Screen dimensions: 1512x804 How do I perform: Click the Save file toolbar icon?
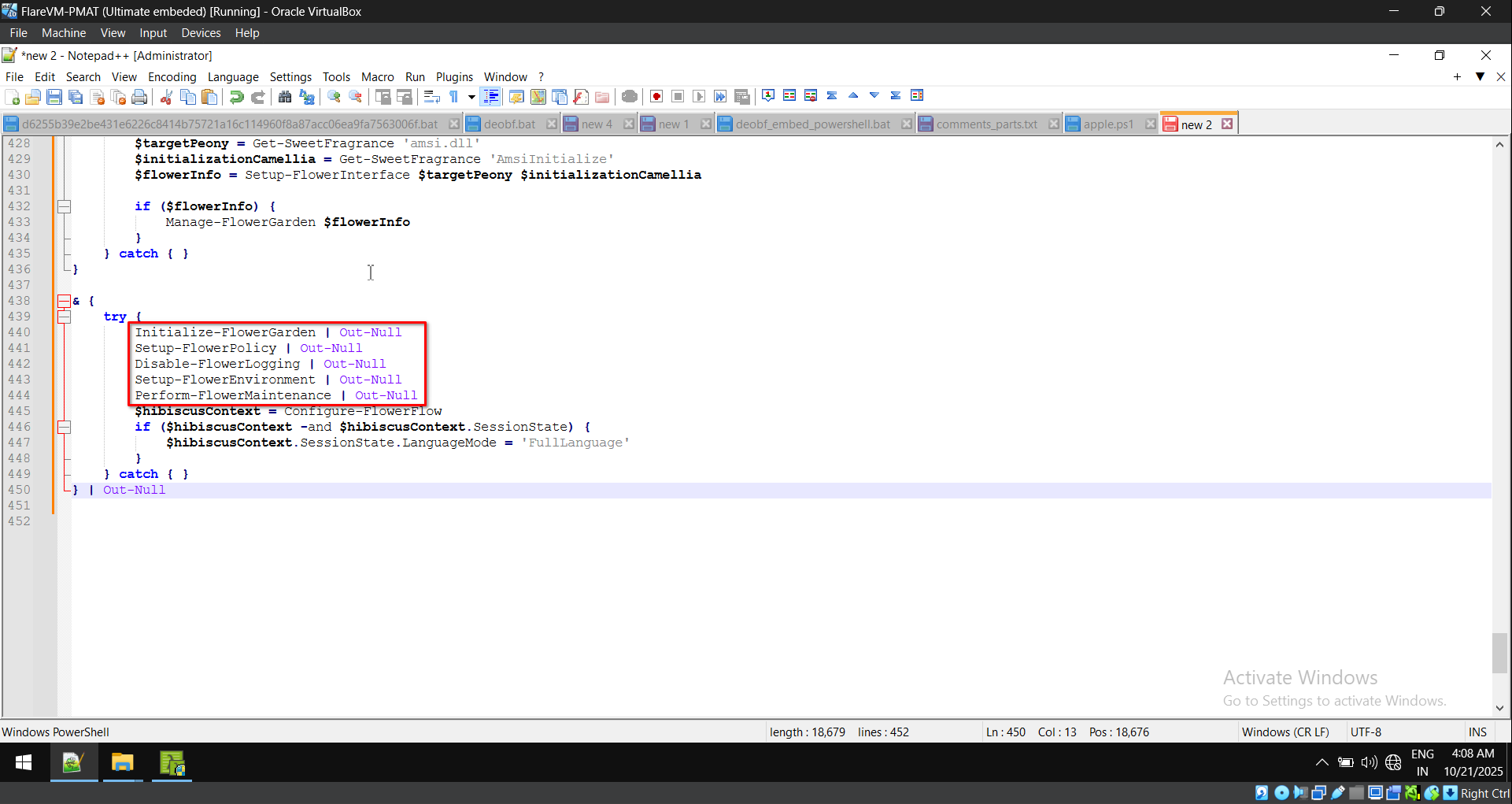(x=54, y=97)
